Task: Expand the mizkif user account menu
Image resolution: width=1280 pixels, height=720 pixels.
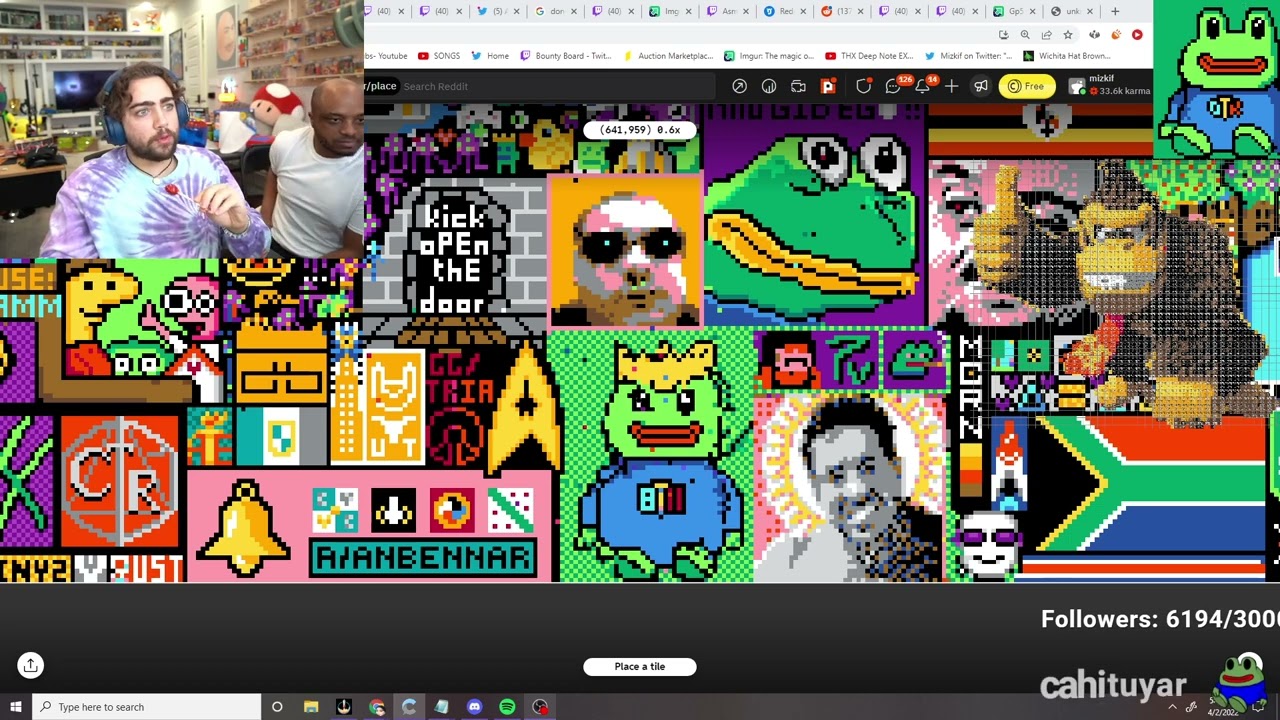Action: [1110, 86]
